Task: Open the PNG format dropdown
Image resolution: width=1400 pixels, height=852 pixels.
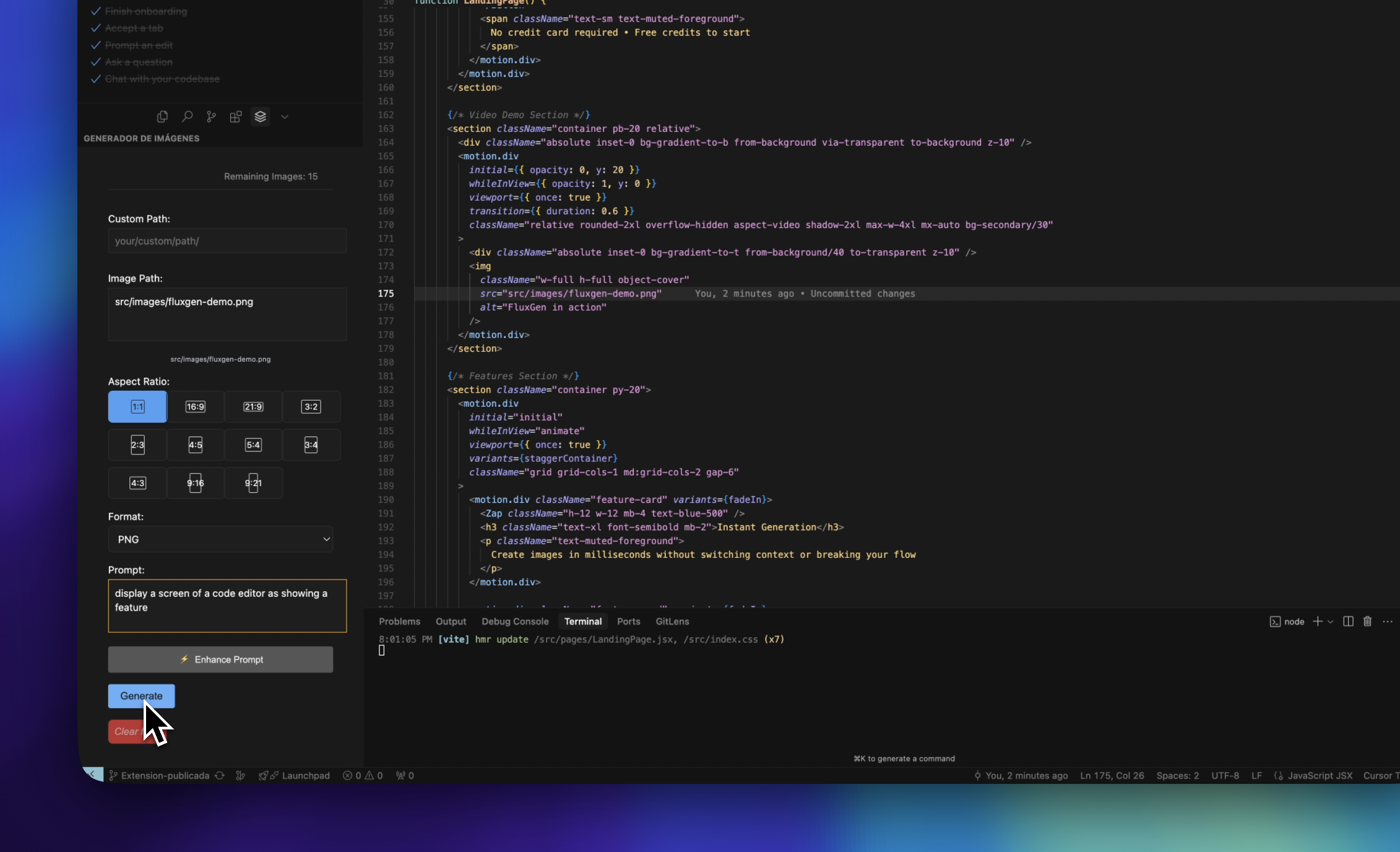Action: (220, 539)
